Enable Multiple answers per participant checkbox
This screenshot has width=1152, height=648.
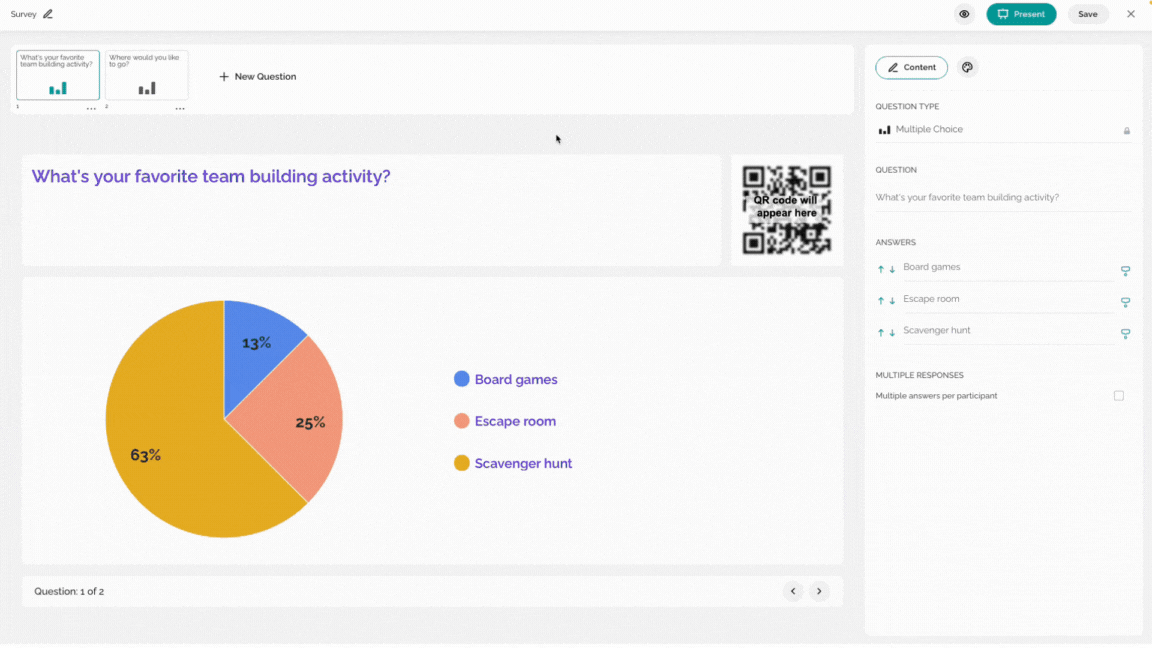coord(1118,396)
